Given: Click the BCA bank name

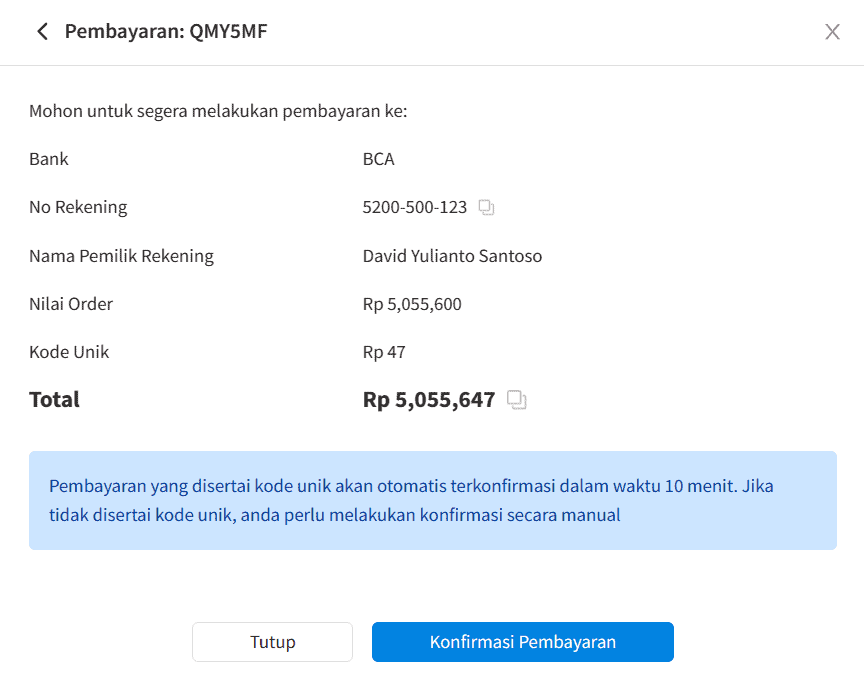Looking at the screenshot, I should click(378, 160).
